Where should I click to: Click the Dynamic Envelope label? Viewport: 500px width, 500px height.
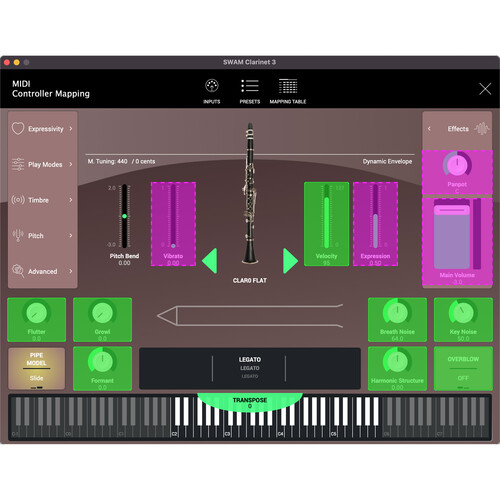pos(387,161)
